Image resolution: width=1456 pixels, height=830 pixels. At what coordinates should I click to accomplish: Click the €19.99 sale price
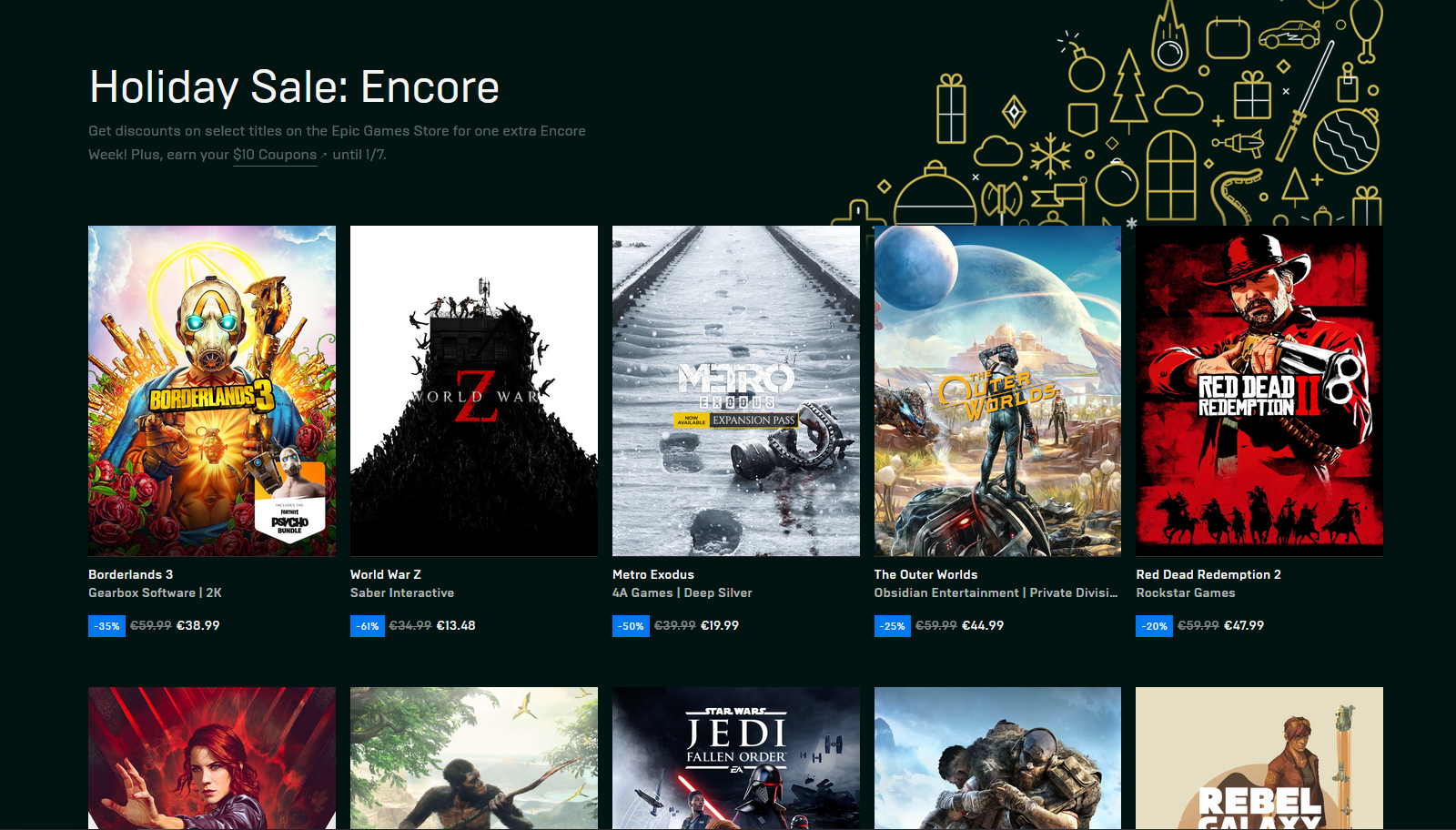click(720, 625)
